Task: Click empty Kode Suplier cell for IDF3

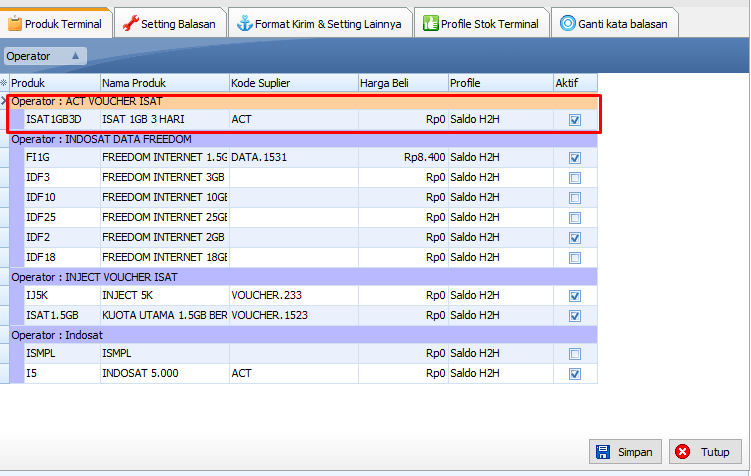Action: (294, 177)
